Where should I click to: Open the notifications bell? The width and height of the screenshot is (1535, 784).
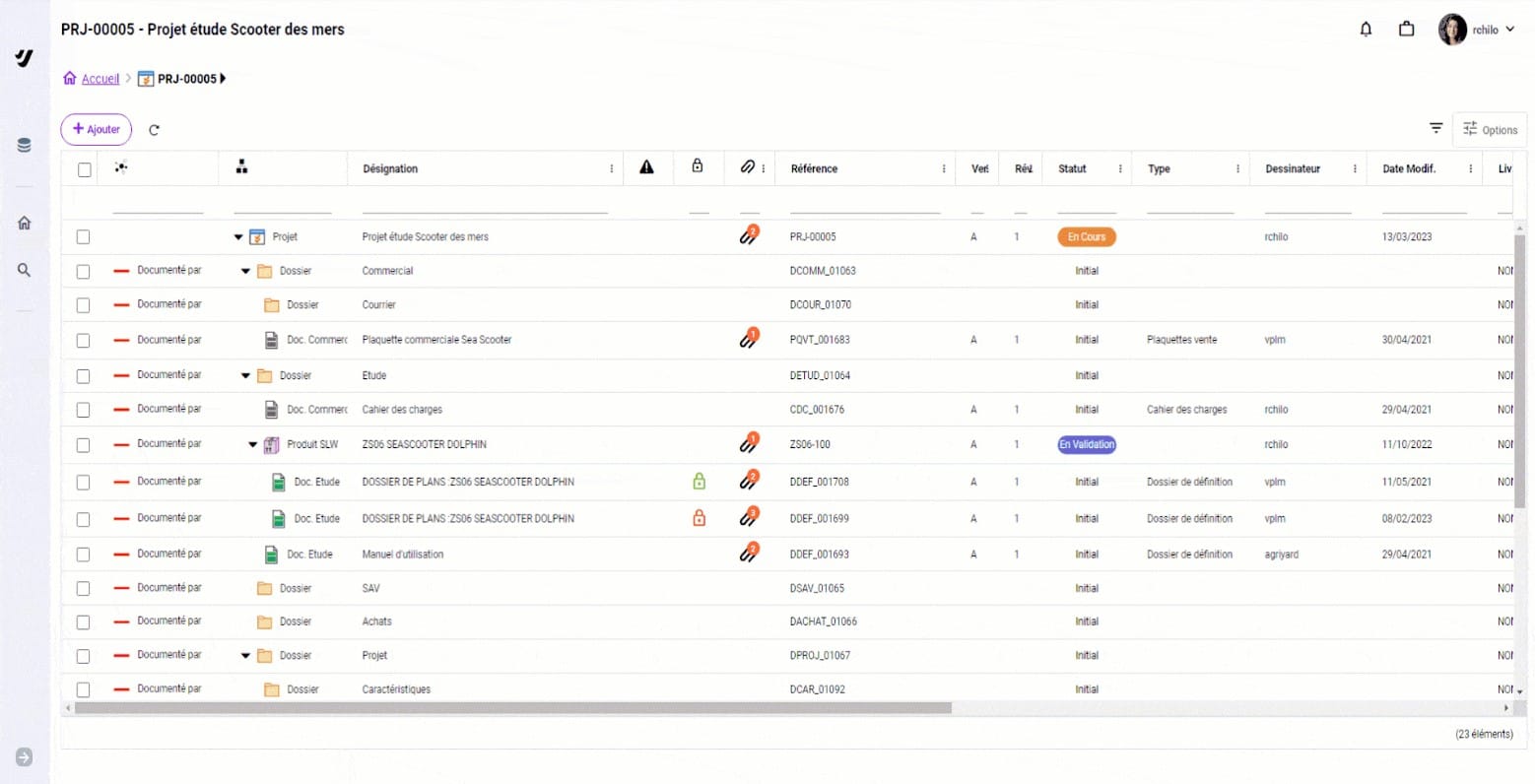[x=1366, y=30]
